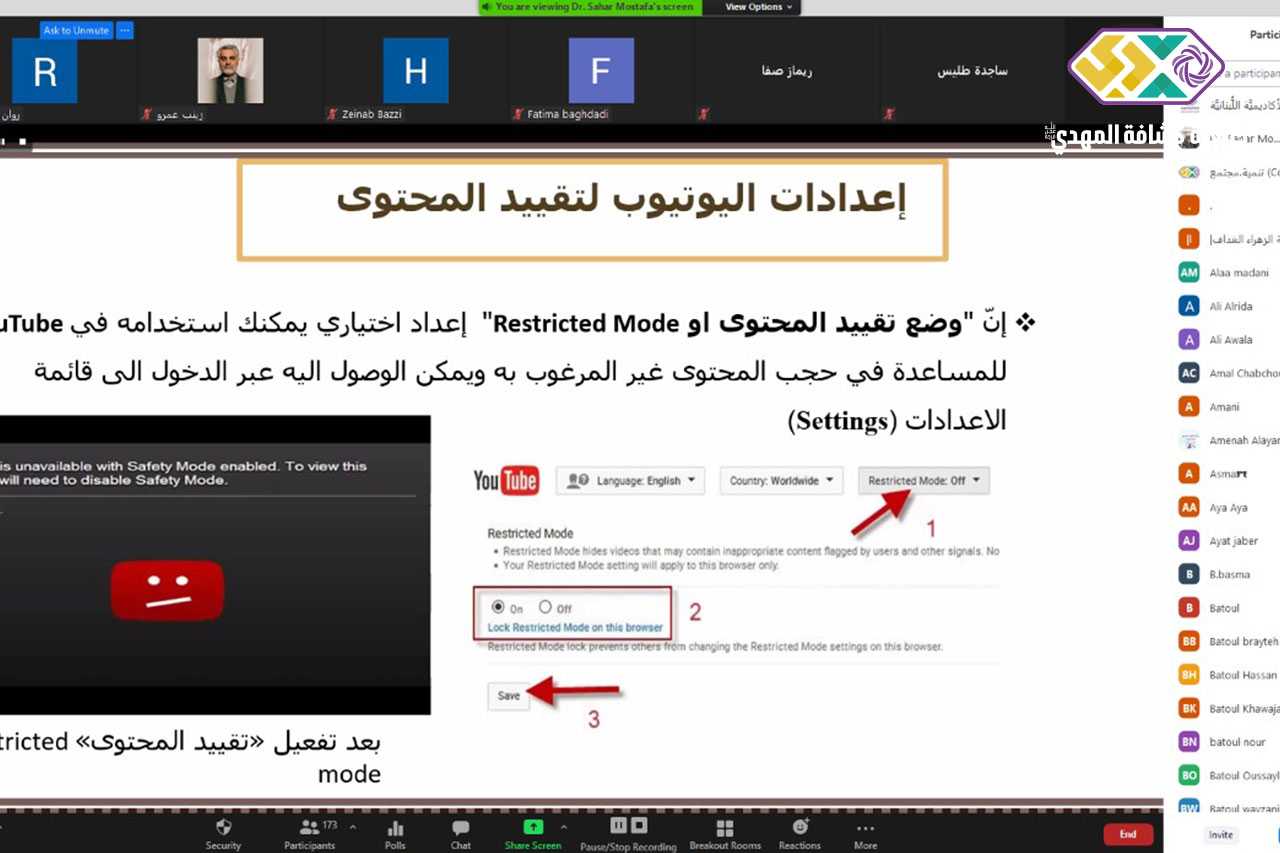Select the Restricted Mode Off radio button
The image size is (1280, 853).
click(x=545, y=607)
